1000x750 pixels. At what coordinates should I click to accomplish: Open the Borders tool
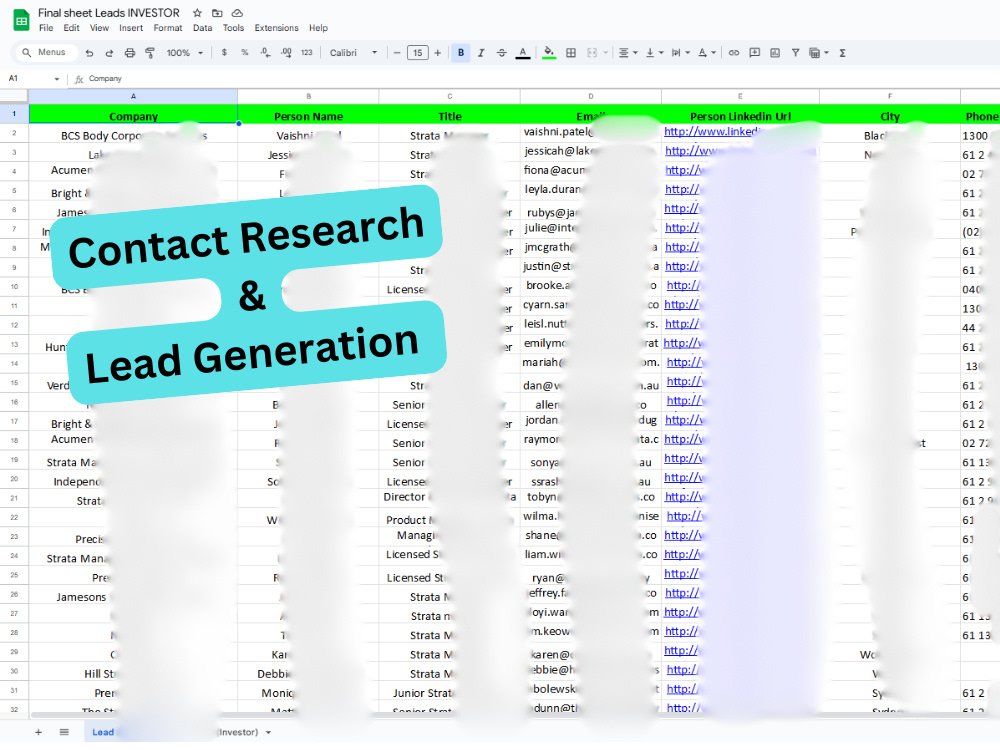[x=571, y=53]
